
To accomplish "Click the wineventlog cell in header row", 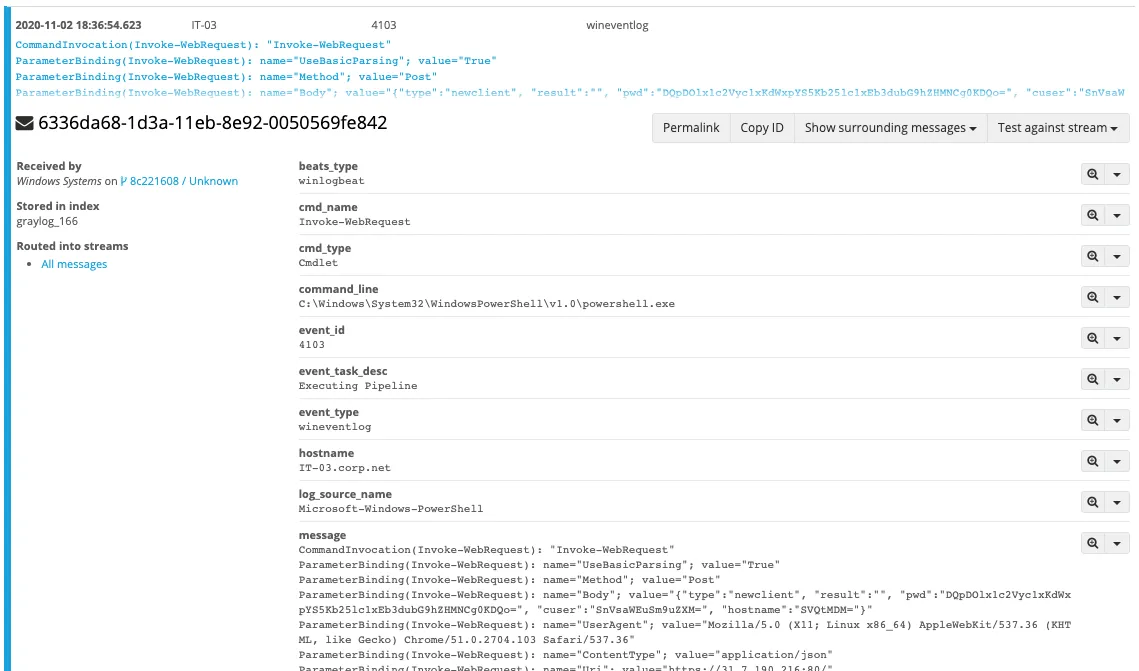I will 617,25.
